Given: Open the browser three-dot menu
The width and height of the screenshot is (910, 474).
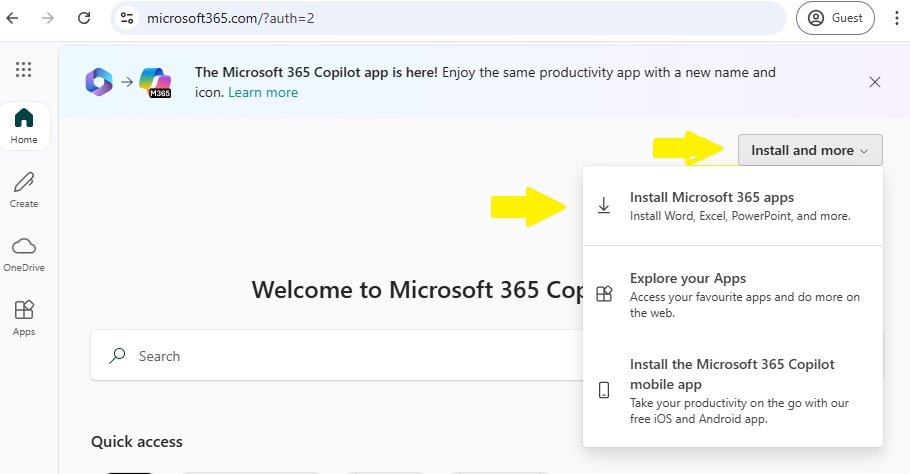Looking at the screenshot, I should tap(897, 18).
